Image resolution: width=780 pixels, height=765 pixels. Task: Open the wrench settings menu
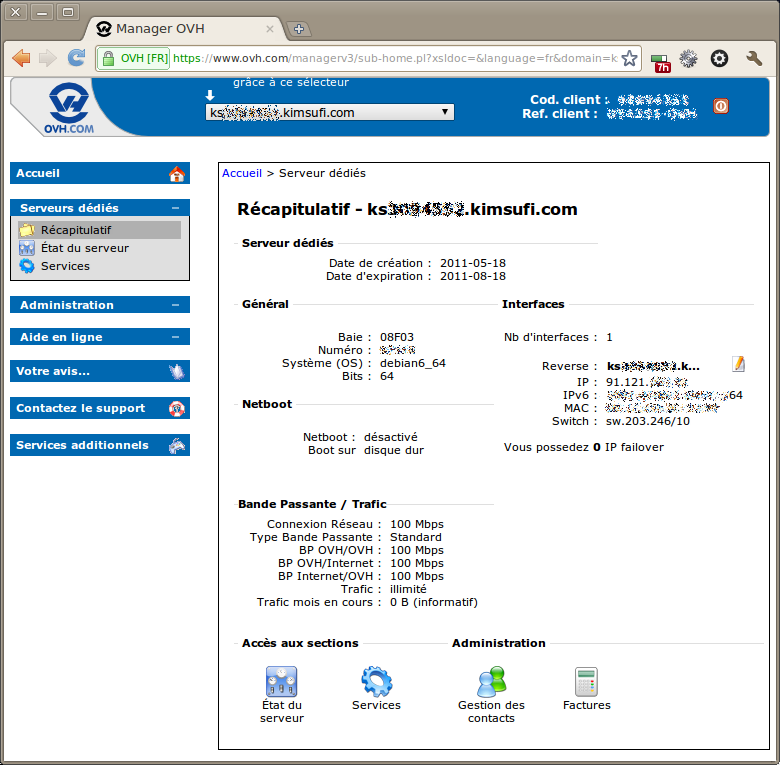click(754, 59)
